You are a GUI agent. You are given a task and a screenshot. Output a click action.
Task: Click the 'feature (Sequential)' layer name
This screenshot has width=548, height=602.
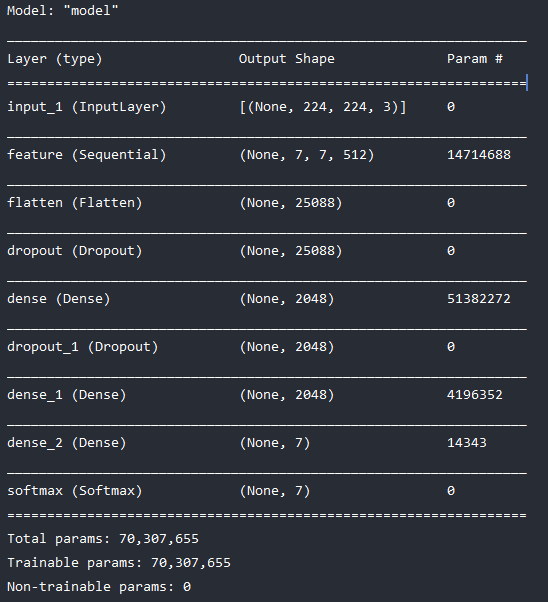[x=87, y=155]
